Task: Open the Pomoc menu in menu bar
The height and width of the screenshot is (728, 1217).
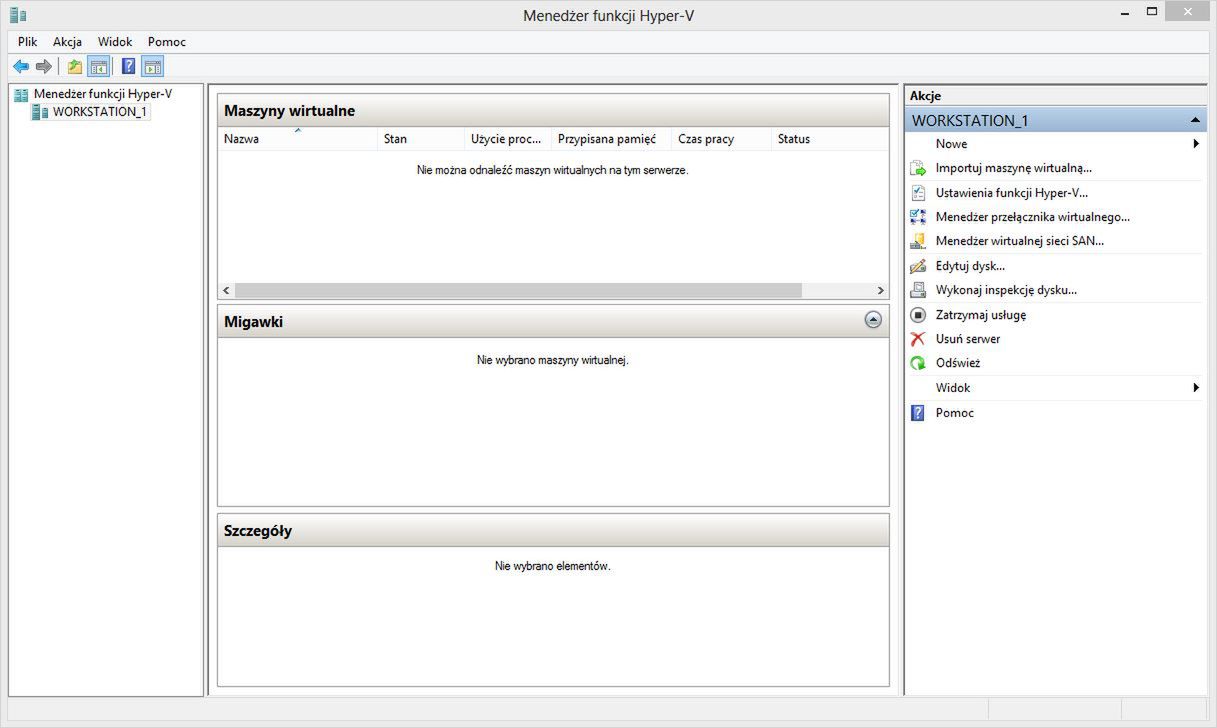Action: [x=167, y=42]
